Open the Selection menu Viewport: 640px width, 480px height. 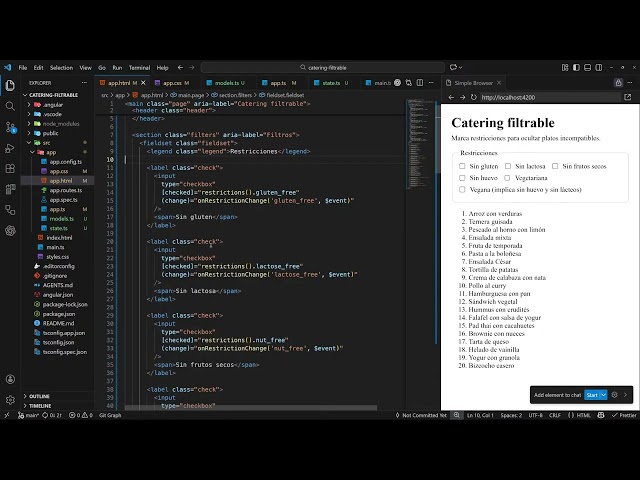pos(61,68)
